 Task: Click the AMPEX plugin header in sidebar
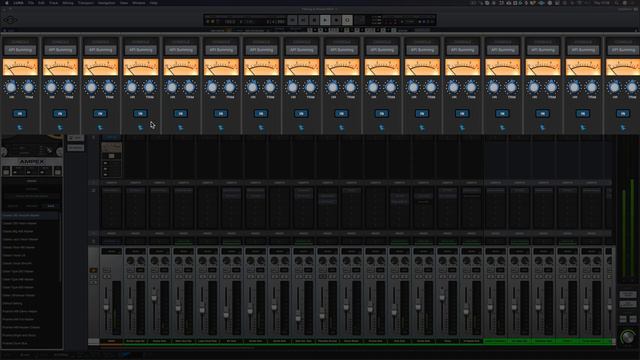pyautogui.click(x=32, y=162)
